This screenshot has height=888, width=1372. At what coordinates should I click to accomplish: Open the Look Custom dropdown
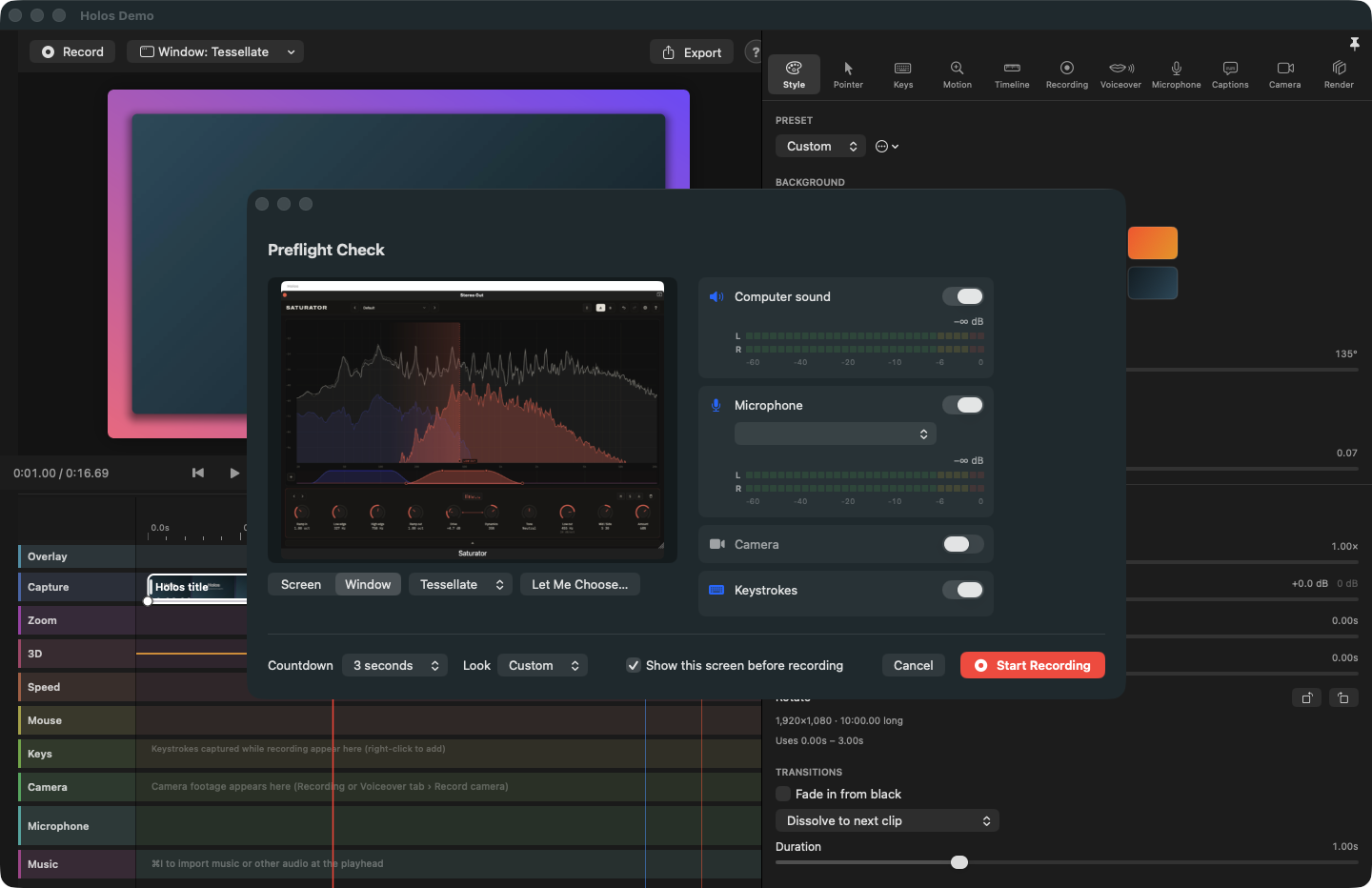click(542, 665)
